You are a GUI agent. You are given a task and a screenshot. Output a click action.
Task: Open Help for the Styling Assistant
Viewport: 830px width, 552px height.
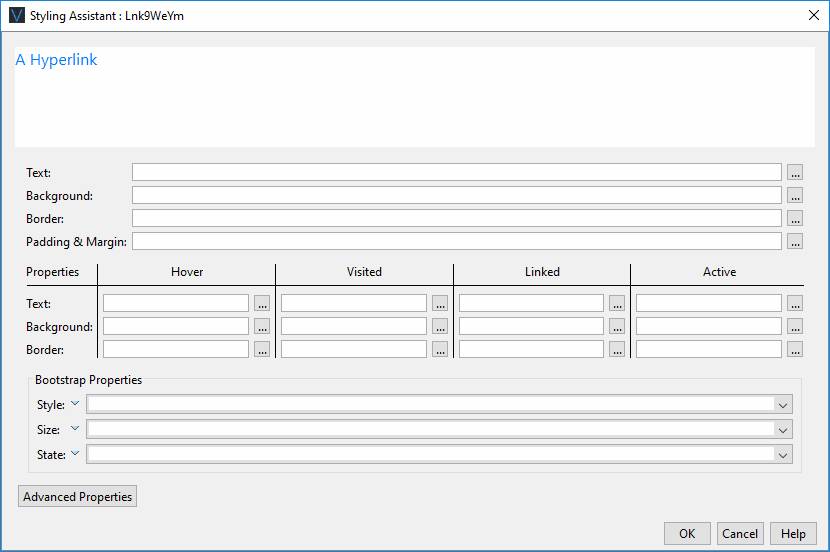coord(793,534)
